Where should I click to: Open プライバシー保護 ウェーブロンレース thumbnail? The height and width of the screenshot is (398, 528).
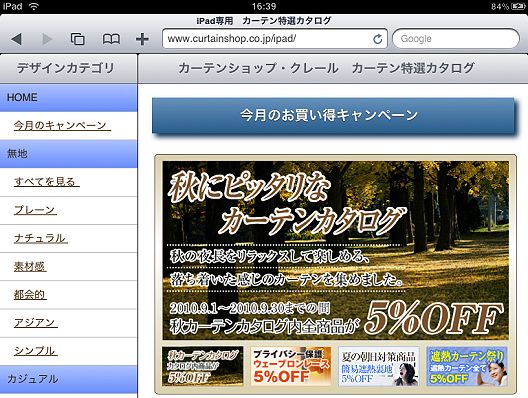(x=291, y=366)
